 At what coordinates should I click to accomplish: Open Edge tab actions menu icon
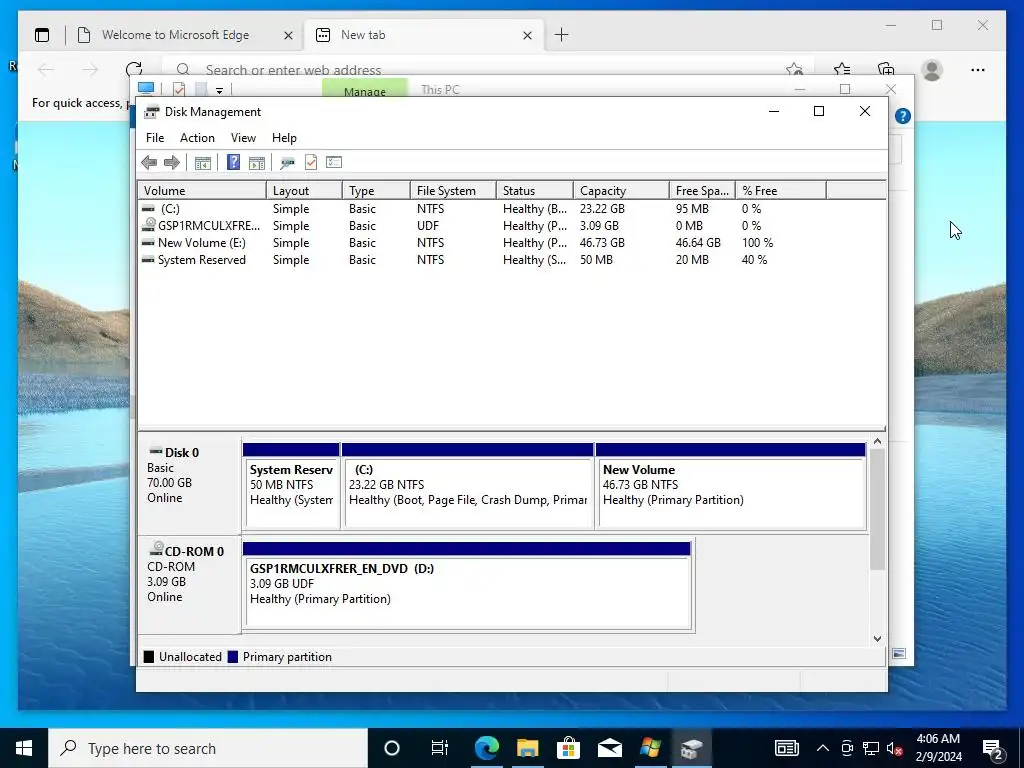click(42, 35)
